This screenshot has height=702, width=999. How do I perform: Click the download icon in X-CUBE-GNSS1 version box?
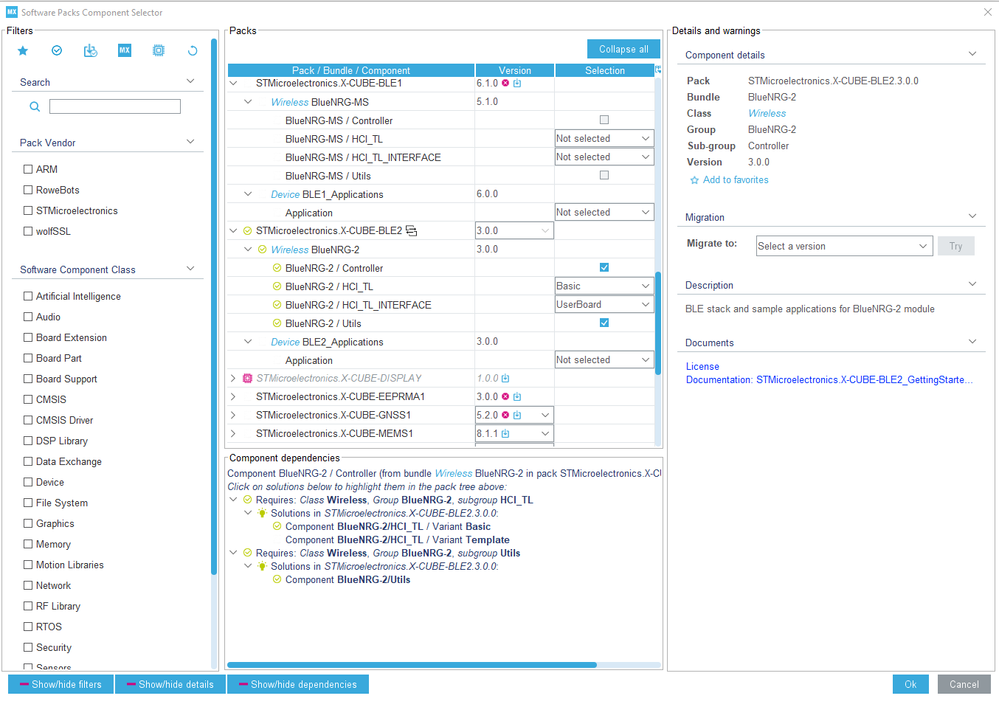(x=517, y=415)
